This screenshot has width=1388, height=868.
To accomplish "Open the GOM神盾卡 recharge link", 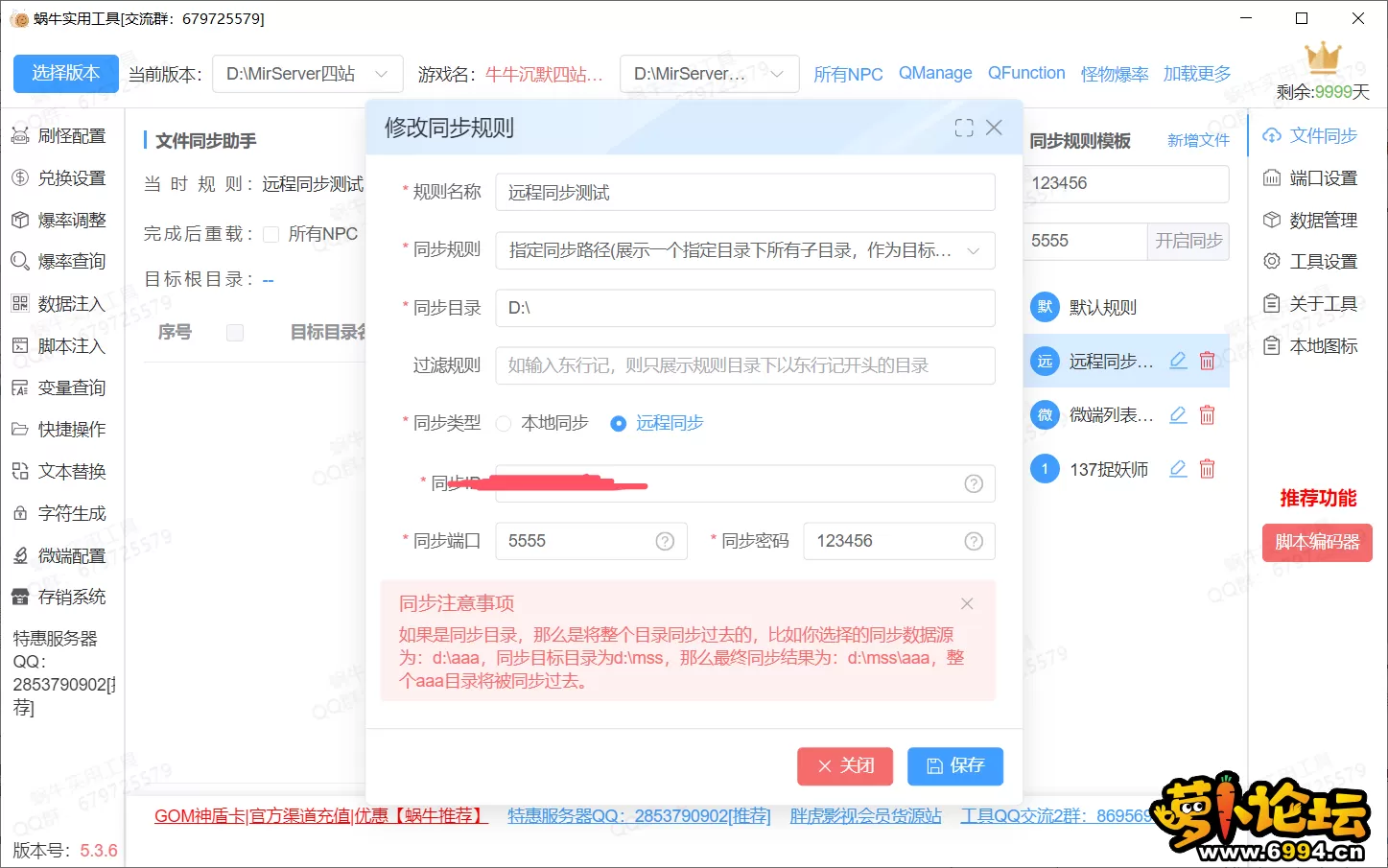I will (321, 816).
